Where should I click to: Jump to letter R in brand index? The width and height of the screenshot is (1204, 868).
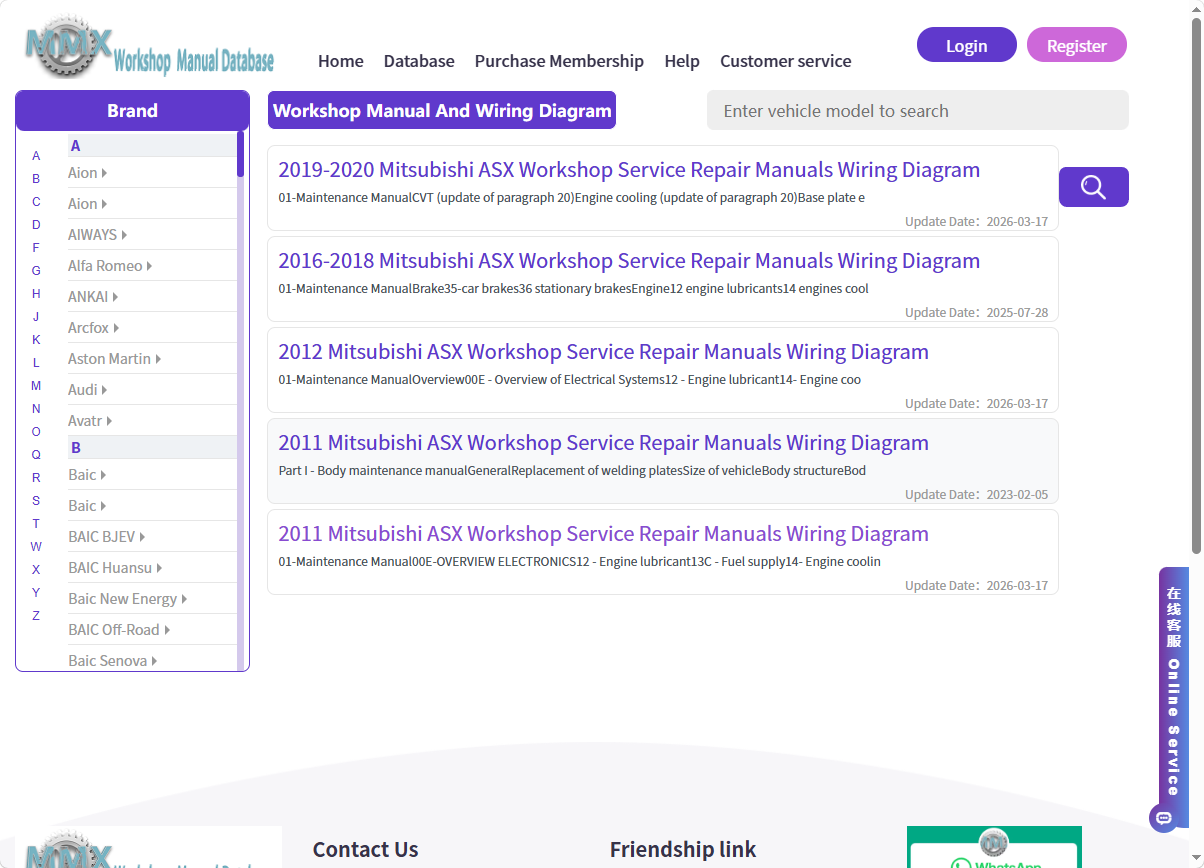[36, 478]
